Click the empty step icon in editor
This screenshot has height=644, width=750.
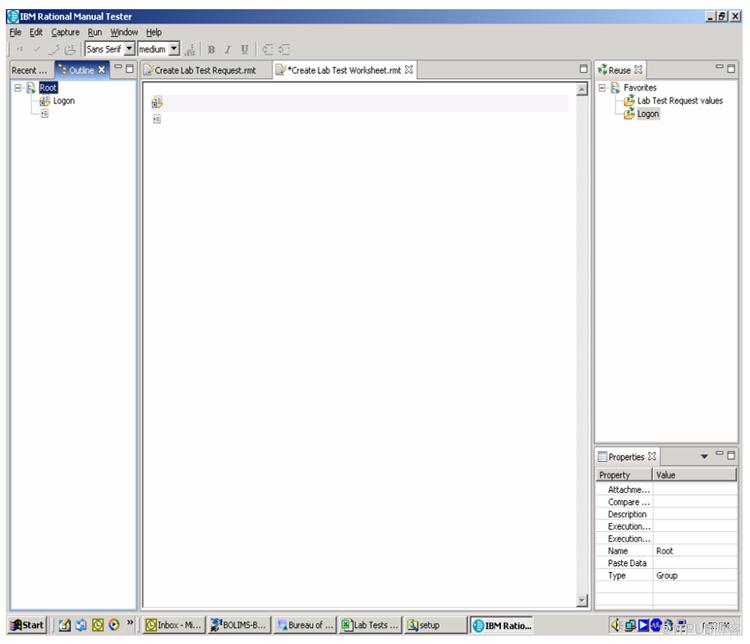pos(157,119)
